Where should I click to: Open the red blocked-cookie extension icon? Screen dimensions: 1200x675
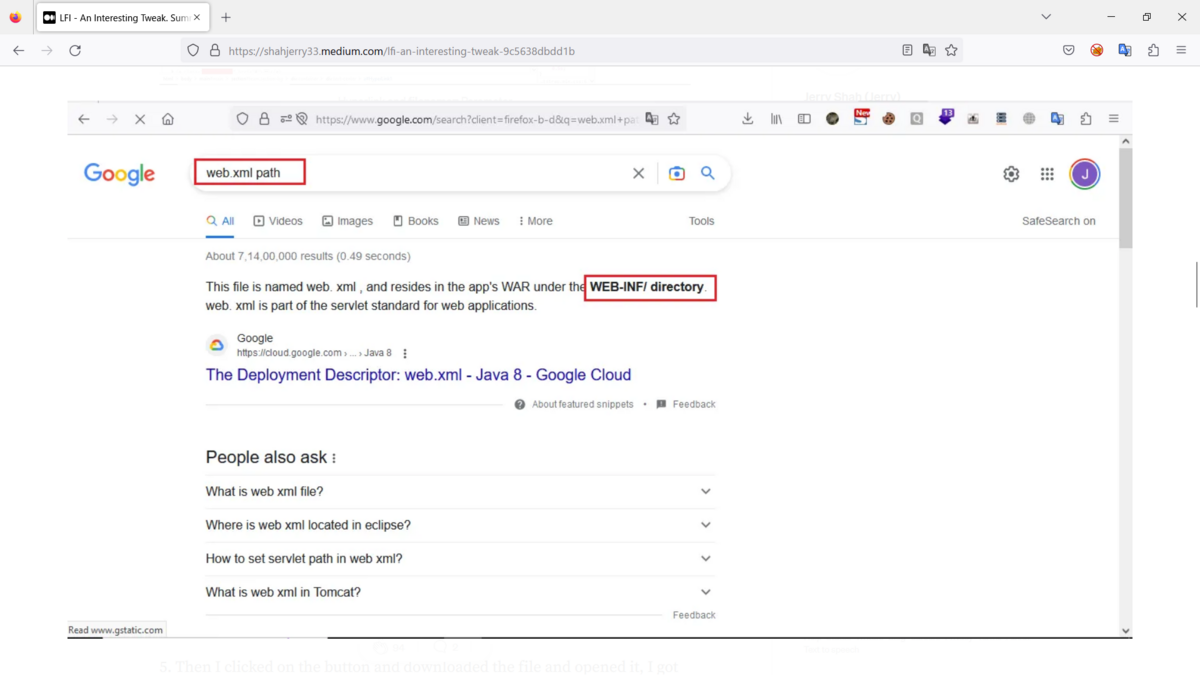click(x=1097, y=50)
